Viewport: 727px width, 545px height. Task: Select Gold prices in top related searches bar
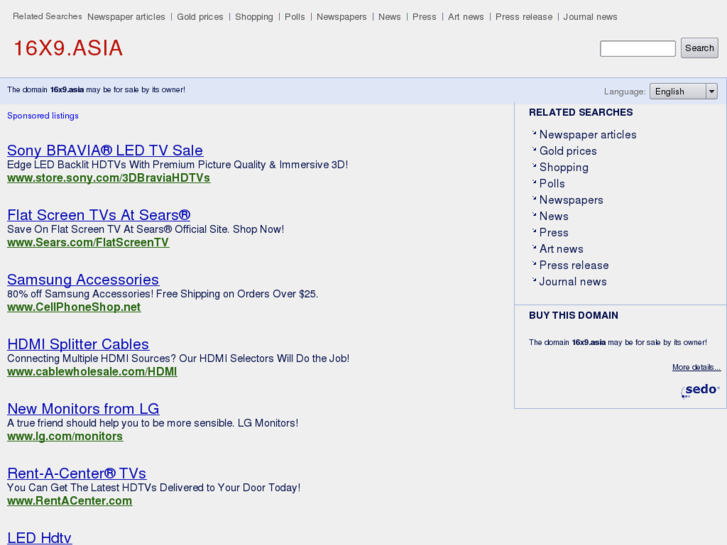[x=200, y=17]
